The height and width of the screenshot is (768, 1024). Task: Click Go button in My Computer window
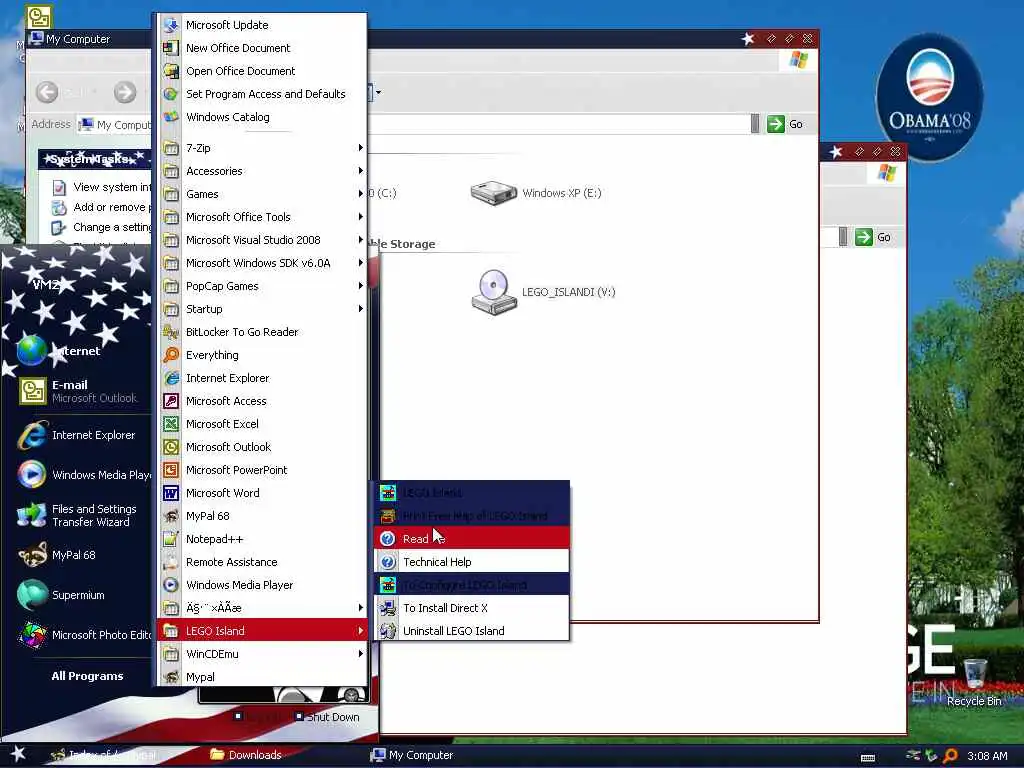click(785, 124)
